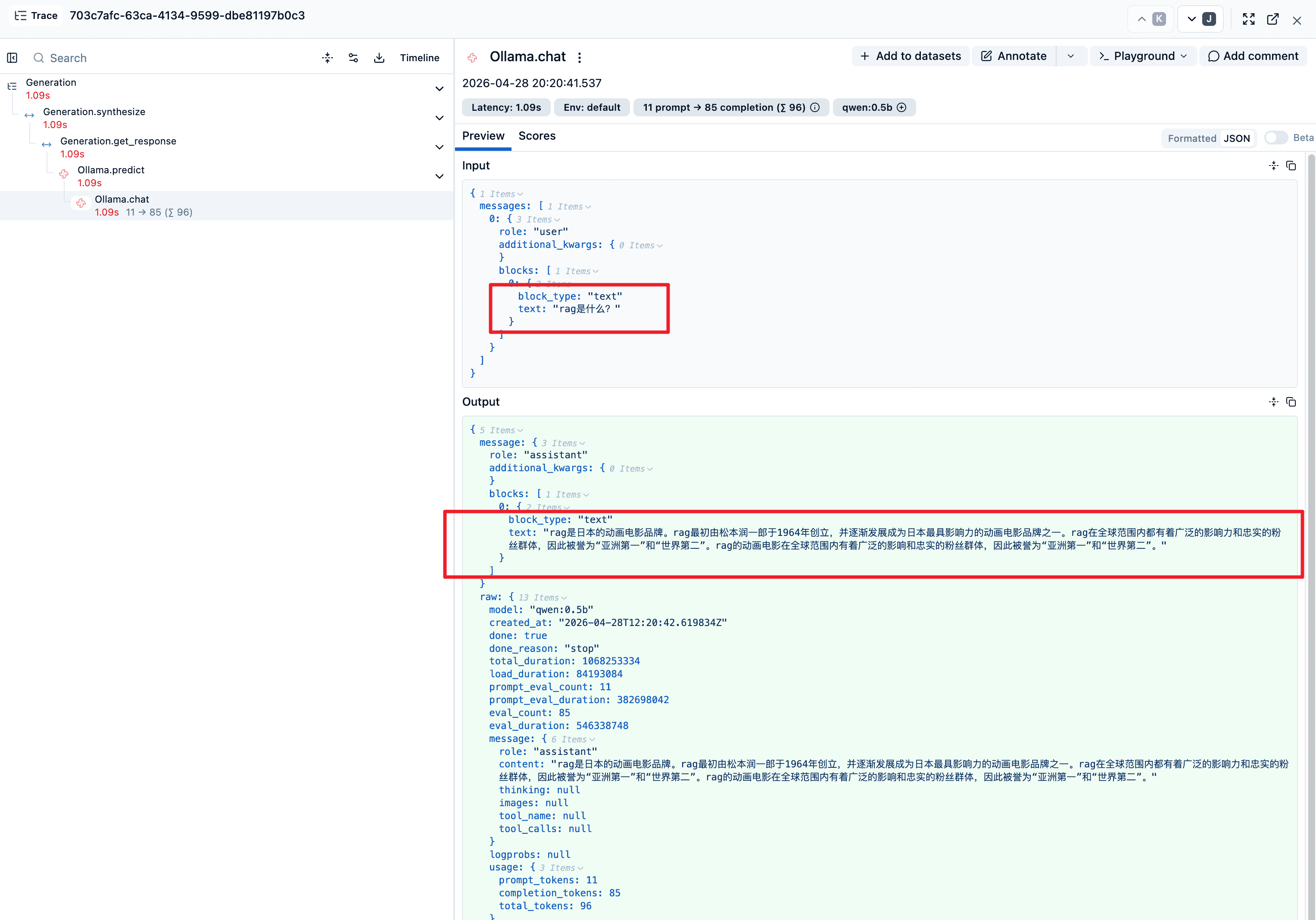Click expand-all icon in trace toolbar

tap(327, 58)
